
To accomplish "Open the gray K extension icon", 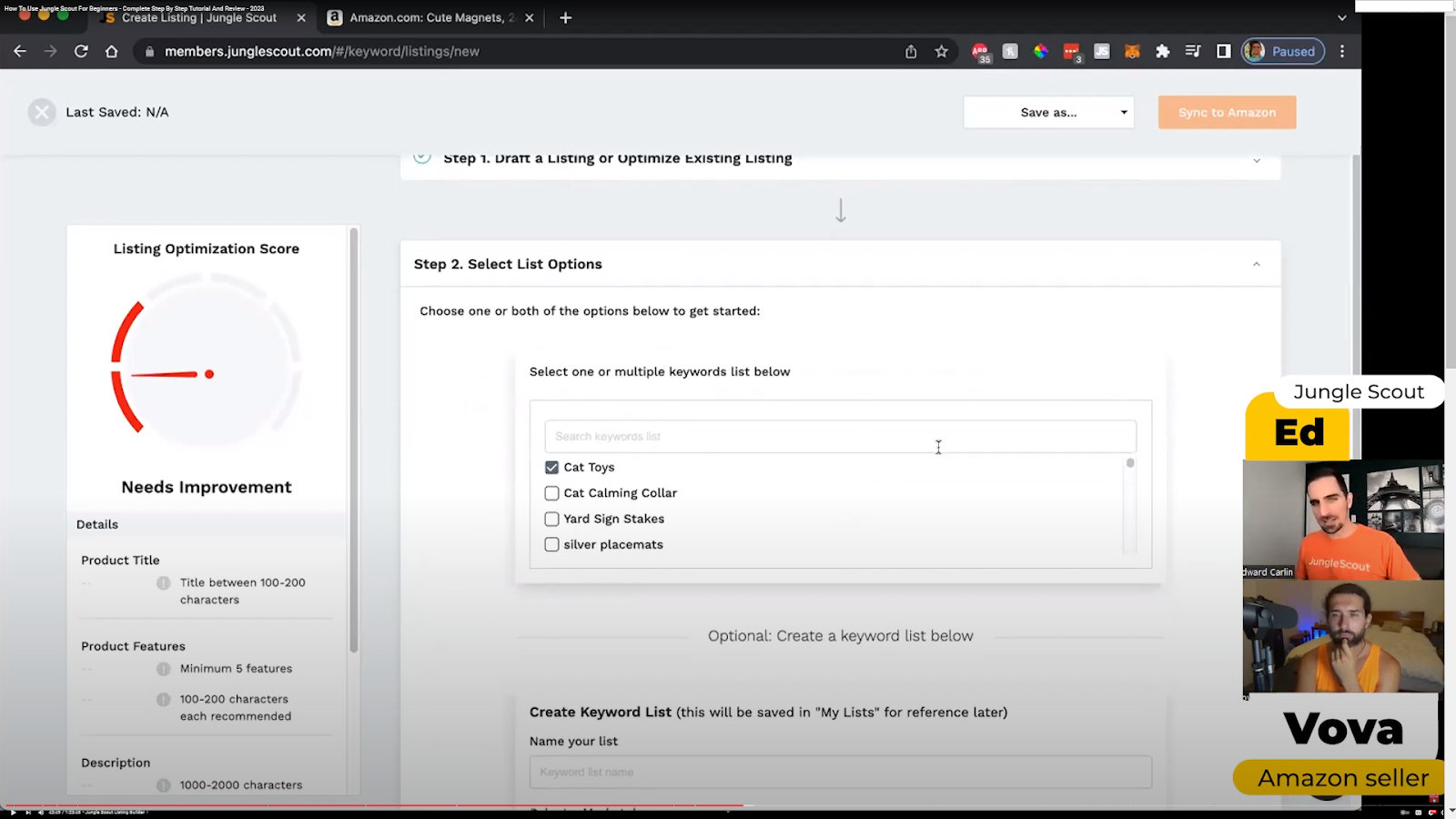I will [1010, 52].
